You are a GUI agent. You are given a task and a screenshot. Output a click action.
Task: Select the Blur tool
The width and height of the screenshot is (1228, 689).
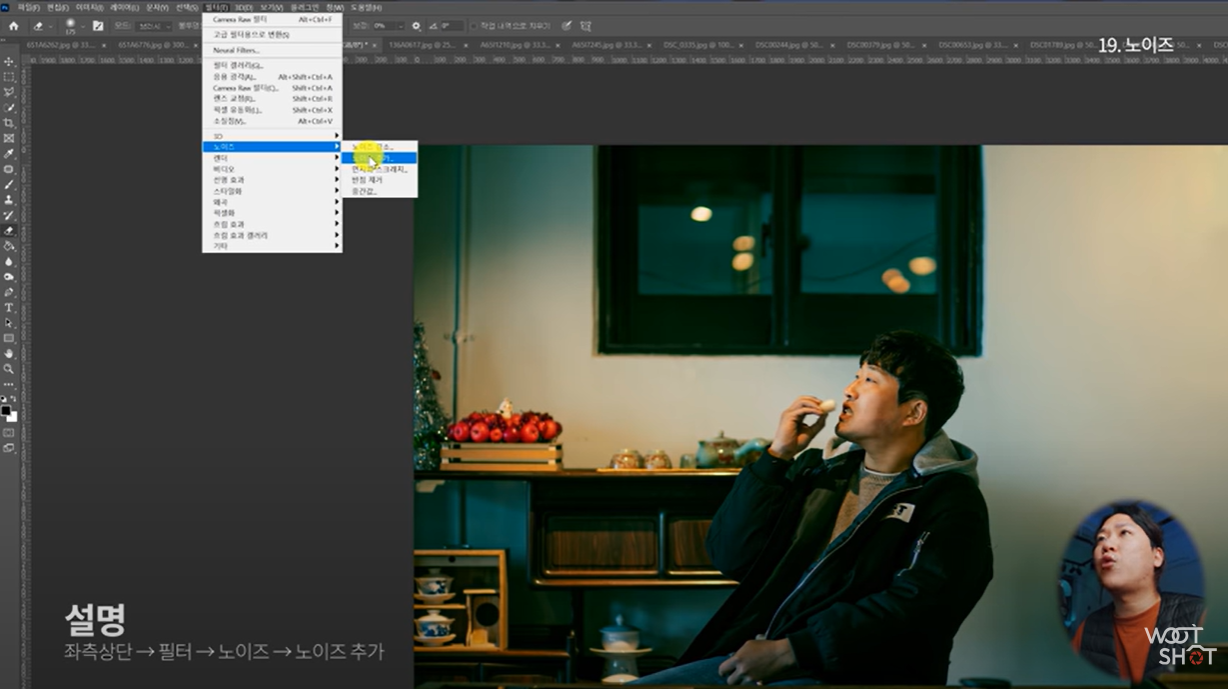point(9,261)
